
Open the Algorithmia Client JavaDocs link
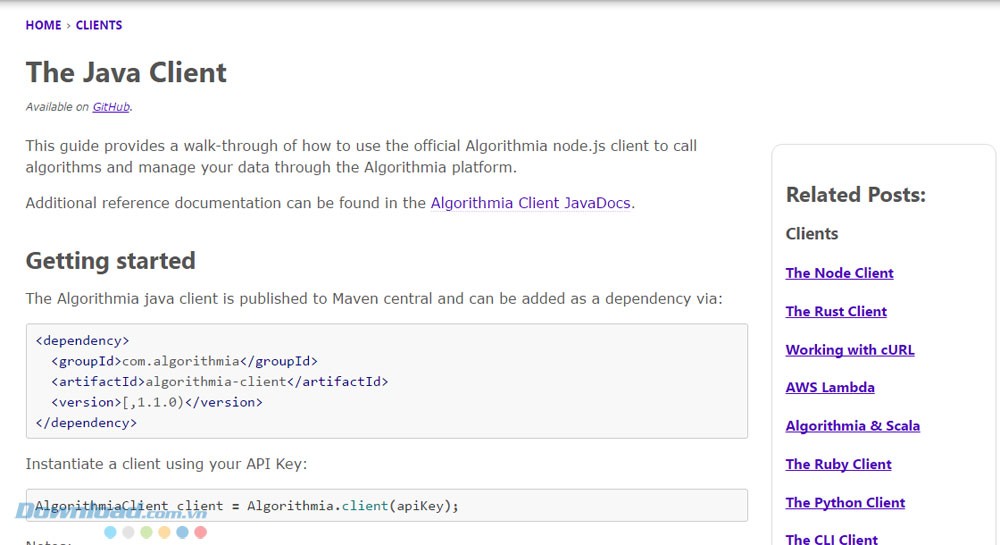point(530,203)
